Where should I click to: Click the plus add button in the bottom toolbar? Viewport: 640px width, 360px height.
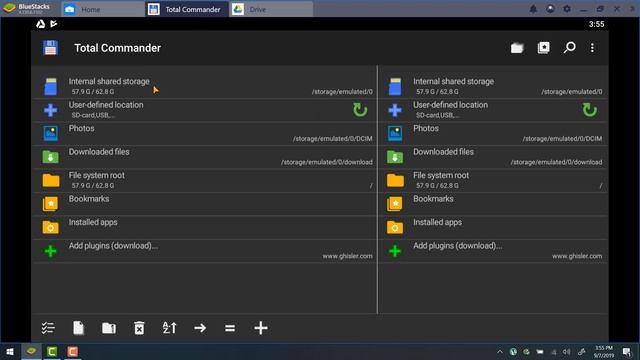pyautogui.click(x=261, y=328)
